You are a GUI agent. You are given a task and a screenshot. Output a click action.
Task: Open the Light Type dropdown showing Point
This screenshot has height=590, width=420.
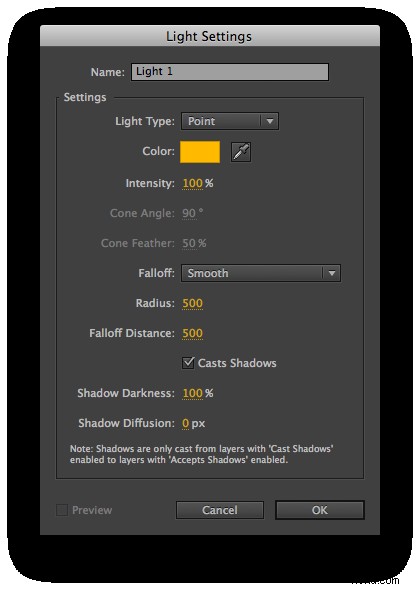[x=230, y=121]
